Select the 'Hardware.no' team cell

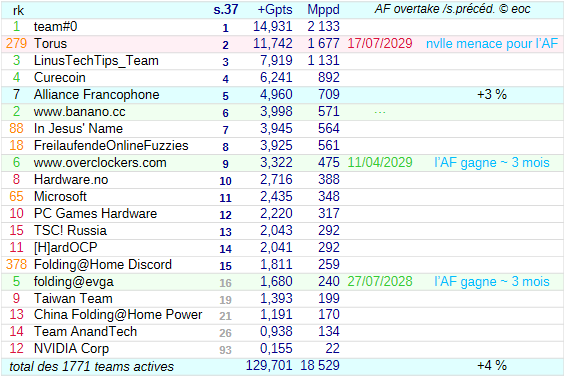coord(71,179)
